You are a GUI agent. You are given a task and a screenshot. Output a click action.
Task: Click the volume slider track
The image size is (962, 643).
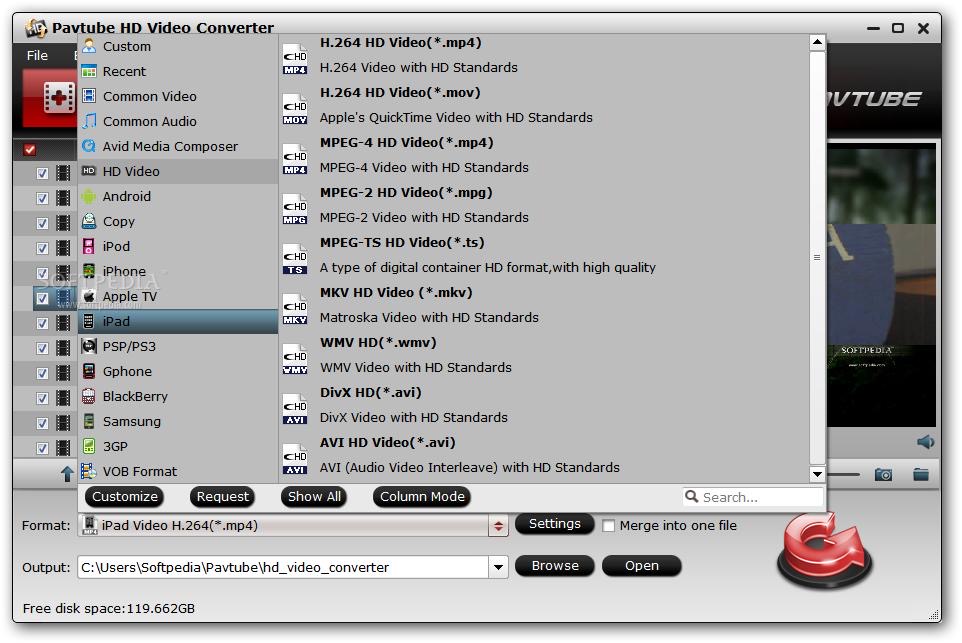844,474
